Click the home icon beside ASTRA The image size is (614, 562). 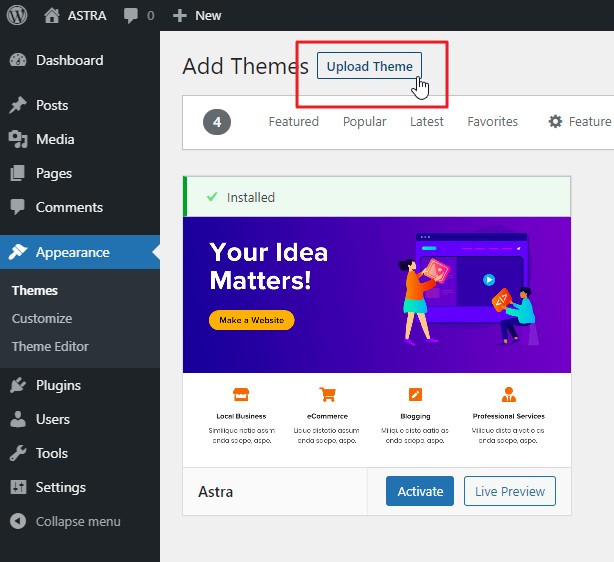(x=52, y=16)
